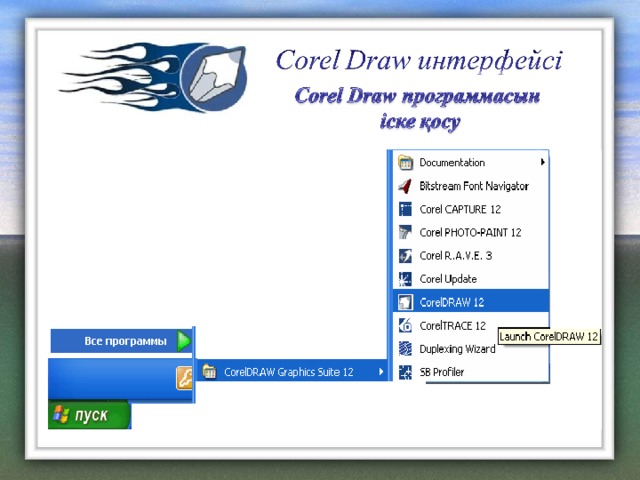The image size is (640, 480).
Task: Click the Documentation folder icon
Action: coord(405,162)
